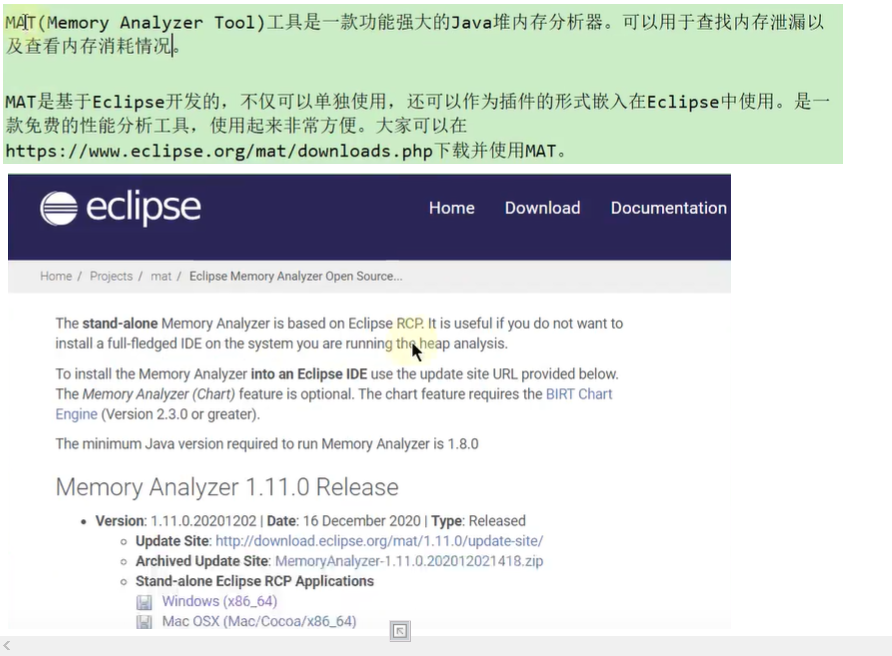This screenshot has height=656, width=892.
Task: Click the 'MAT(Memory Analyzer Tool)' text in the note
Action: coord(135,23)
